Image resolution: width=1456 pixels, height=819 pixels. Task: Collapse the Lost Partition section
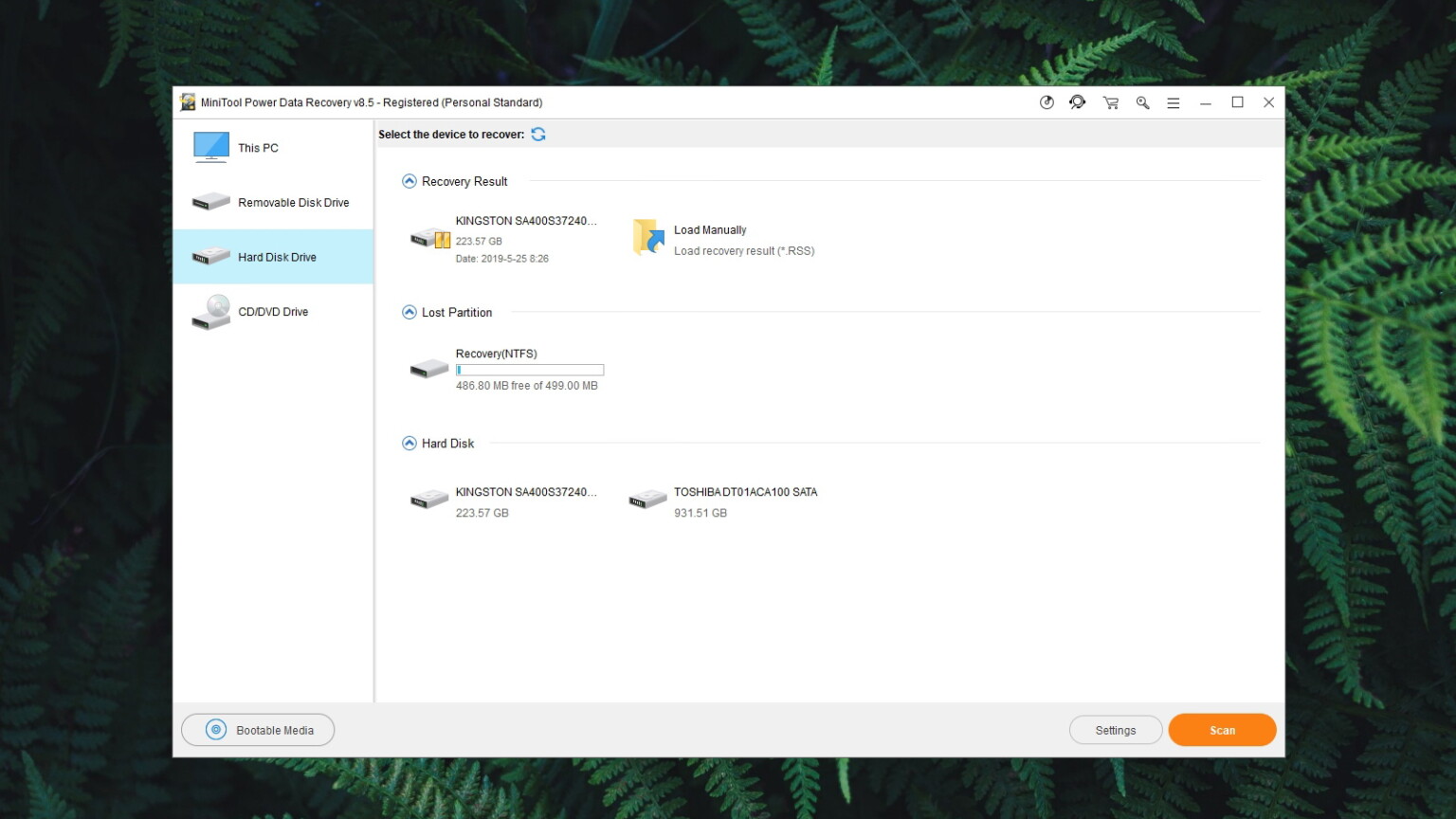click(x=409, y=312)
